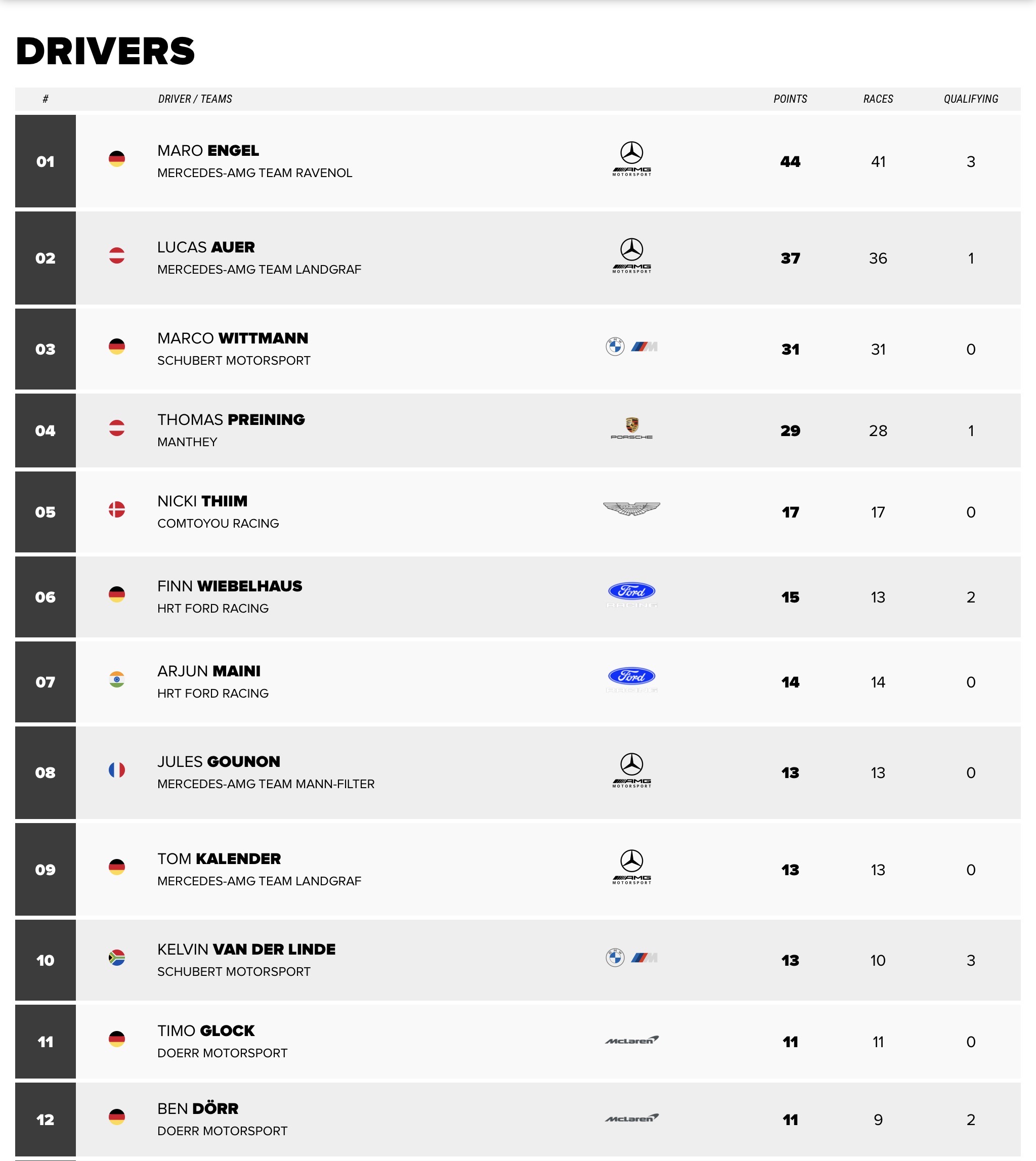Click the Aston Martin logo beside Nicki Thiim
1036x1161 pixels.
631,508
